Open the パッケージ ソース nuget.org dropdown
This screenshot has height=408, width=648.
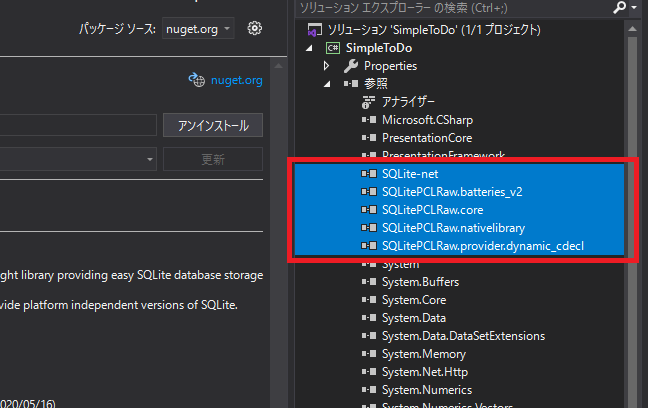pyautogui.click(x=199, y=28)
